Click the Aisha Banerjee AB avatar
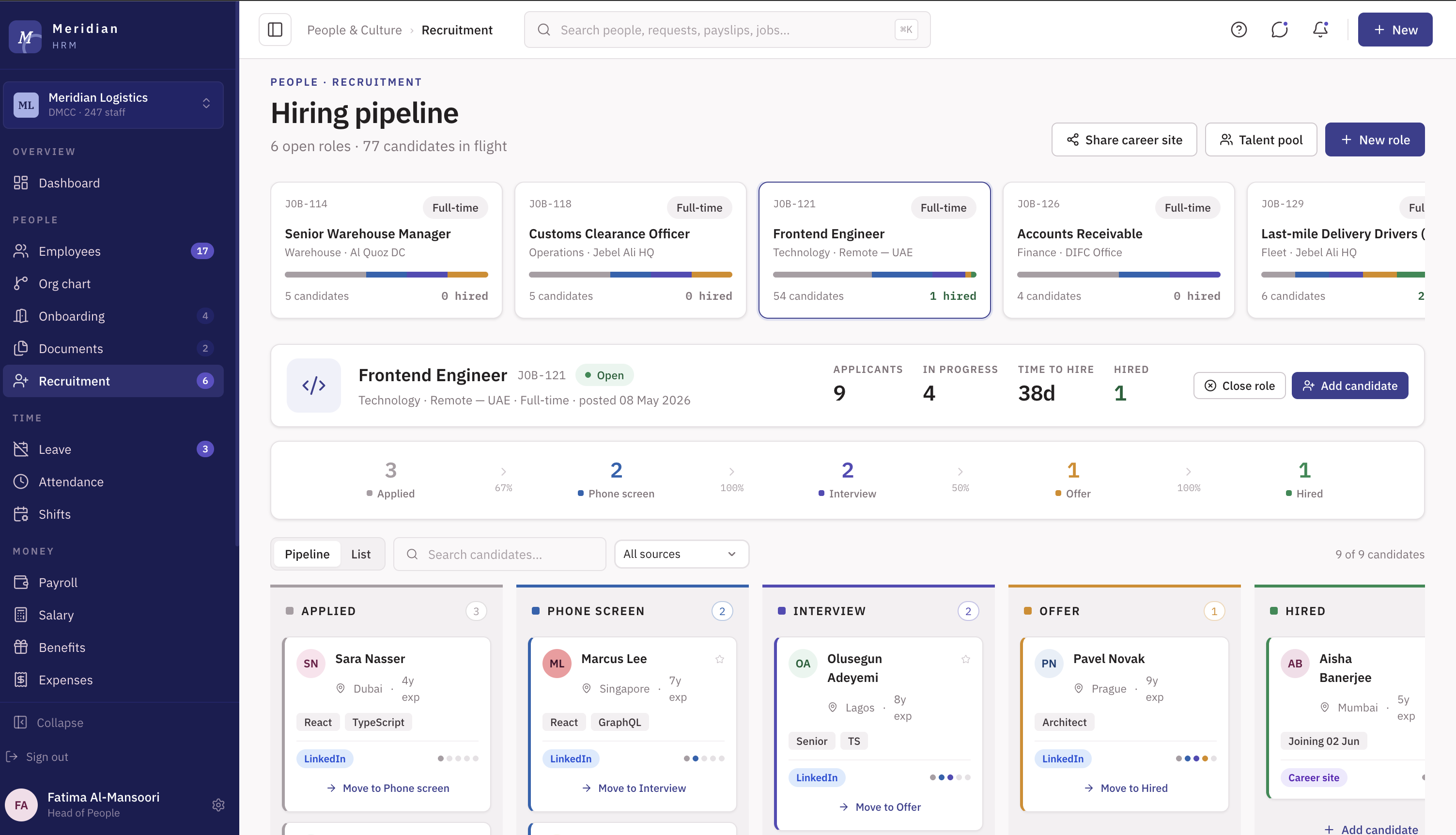The width and height of the screenshot is (1456, 835). (x=1295, y=664)
